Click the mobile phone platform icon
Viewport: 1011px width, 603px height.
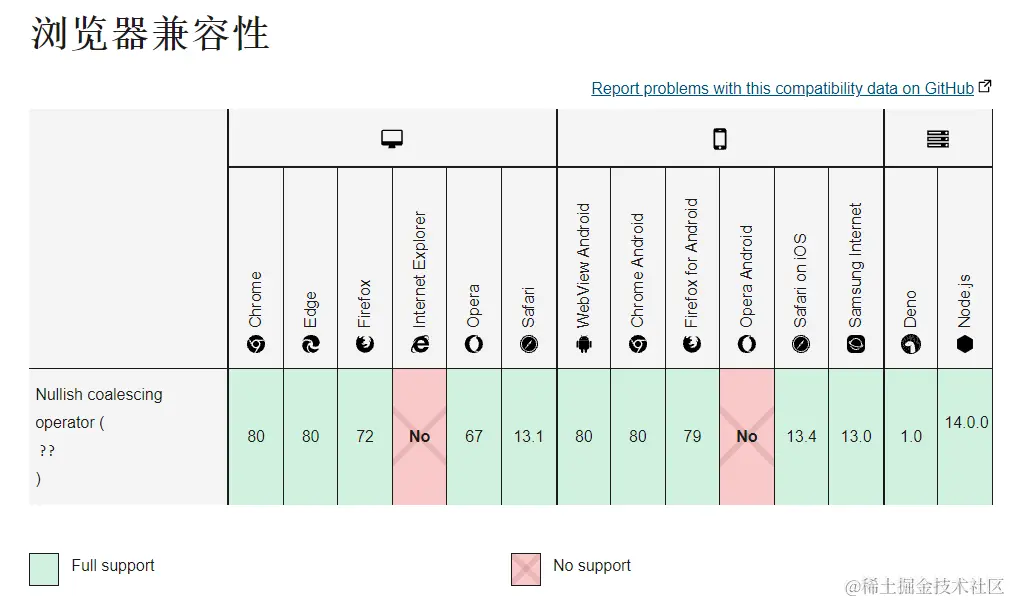720,139
